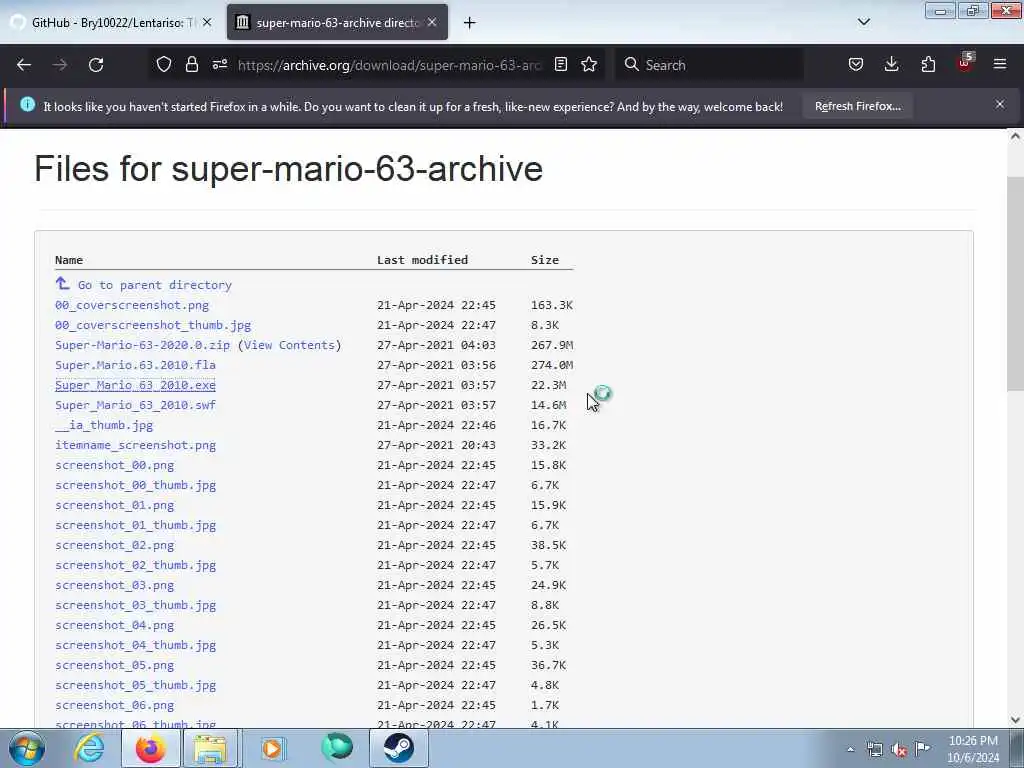Open the Save to Pocket icon
1024x768 pixels.
856,64
